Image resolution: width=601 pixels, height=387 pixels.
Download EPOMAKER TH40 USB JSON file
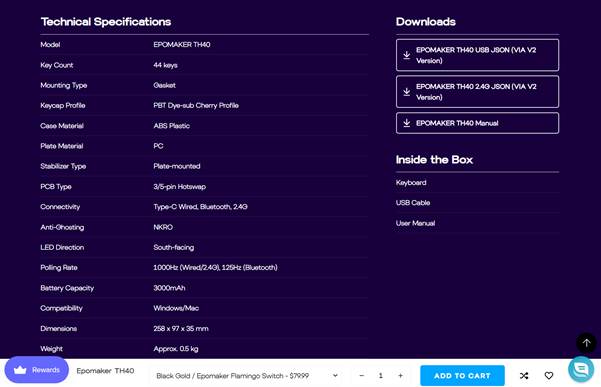[x=477, y=55]
